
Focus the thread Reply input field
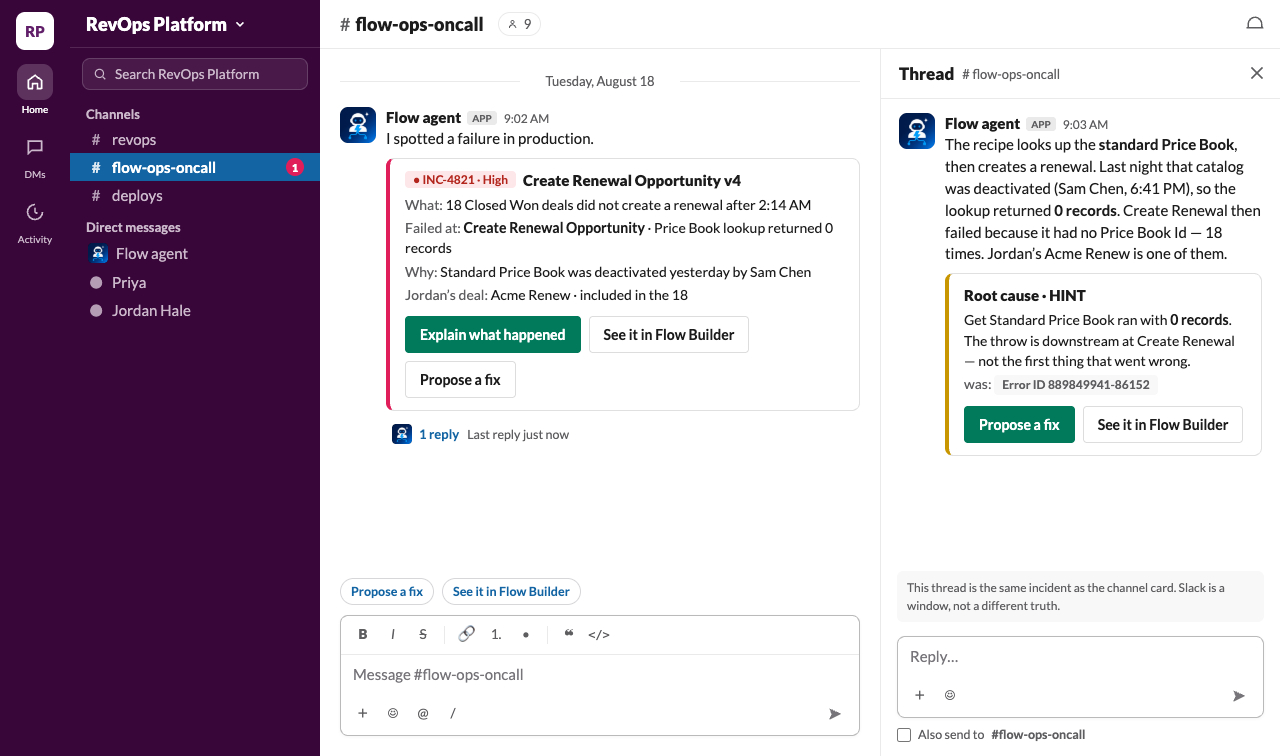[x=1080, y=657]
